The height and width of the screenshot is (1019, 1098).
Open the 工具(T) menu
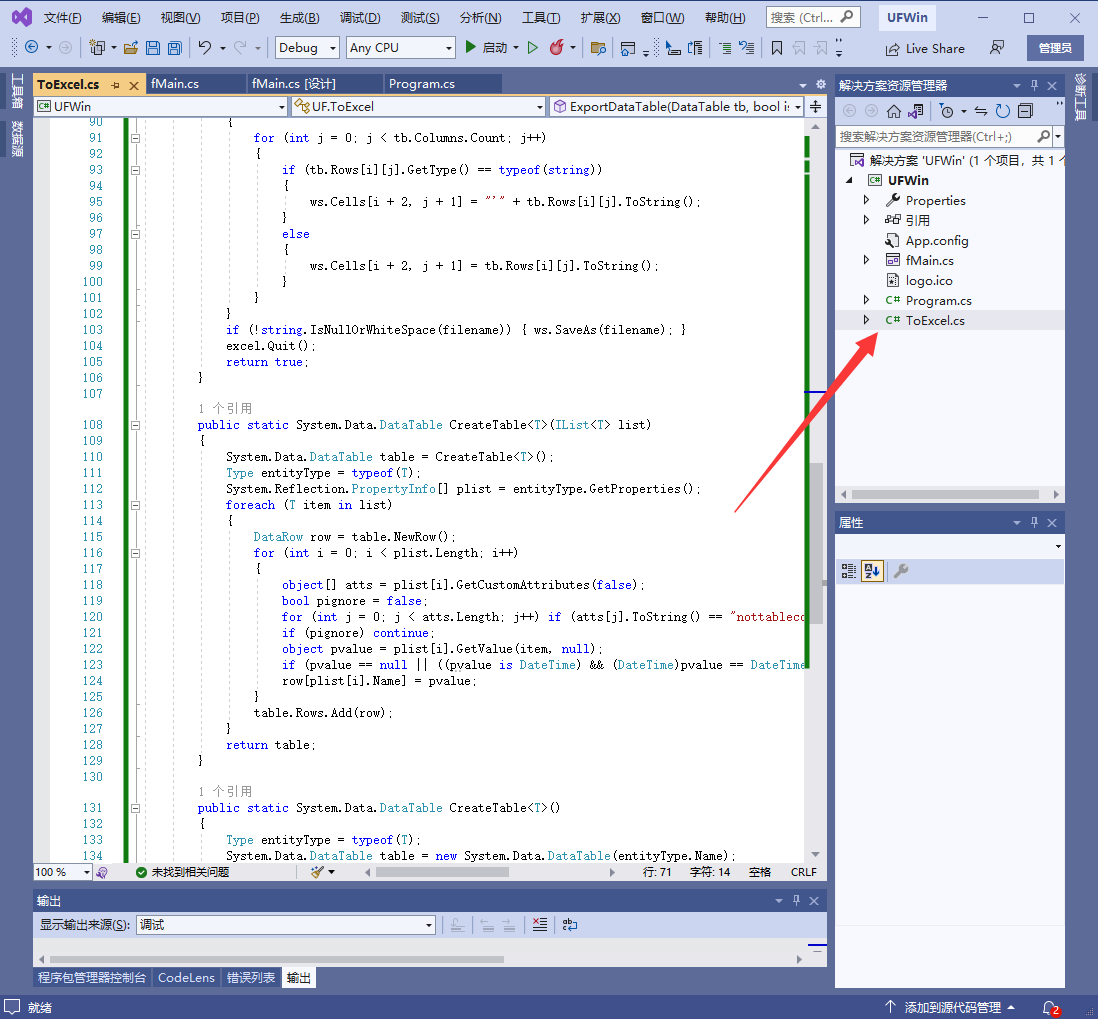coord(541,18)
